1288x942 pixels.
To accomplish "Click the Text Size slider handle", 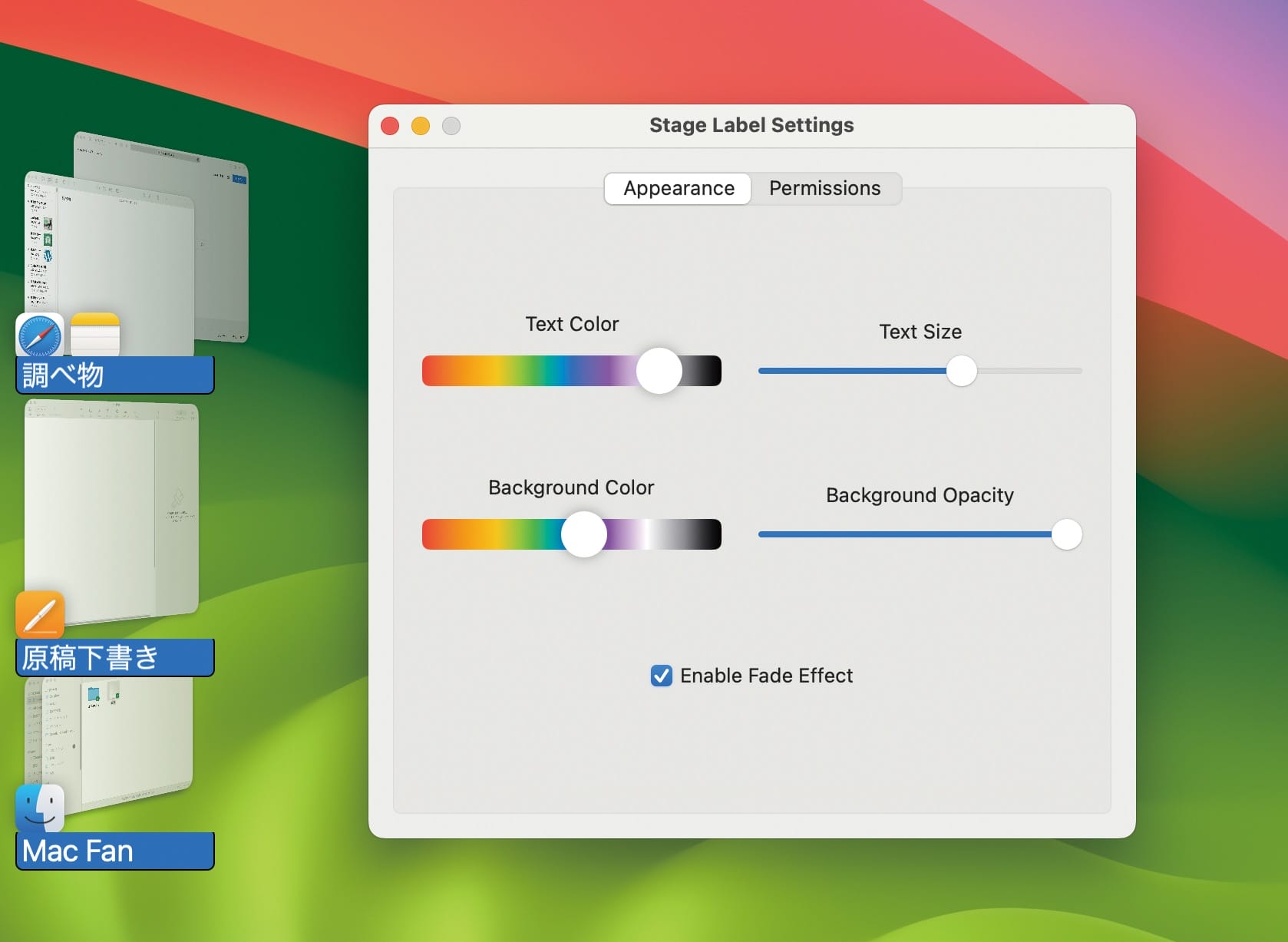I will (x=961, y=371).
